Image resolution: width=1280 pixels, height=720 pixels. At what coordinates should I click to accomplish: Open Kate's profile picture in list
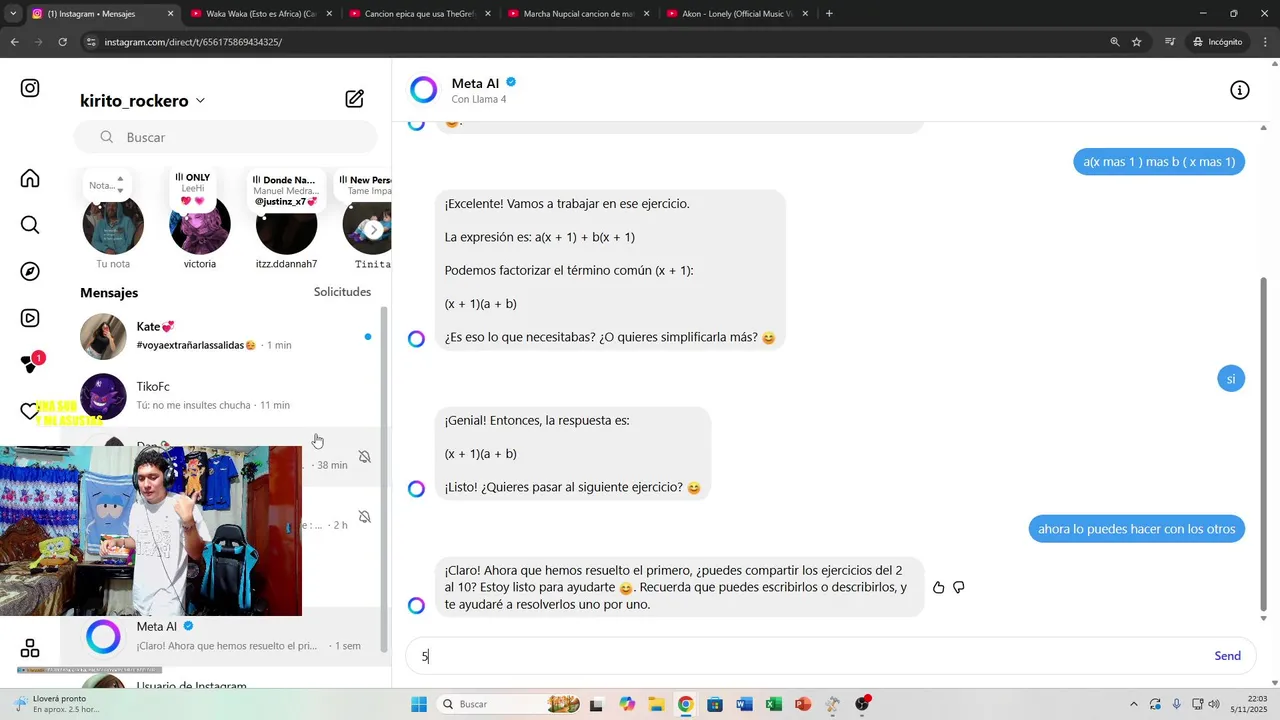click(x=103, y=336)
